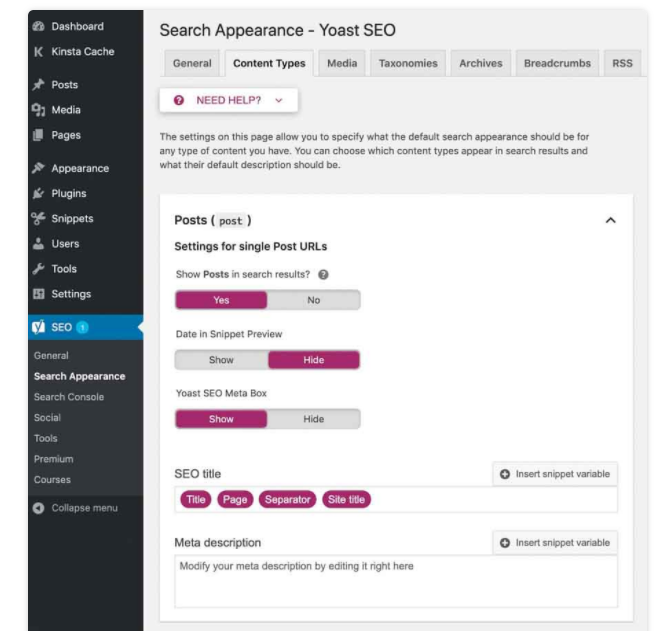Open Search Console submenu link
The width and height of the screenshot is (667, 631).
pos(68,397)
